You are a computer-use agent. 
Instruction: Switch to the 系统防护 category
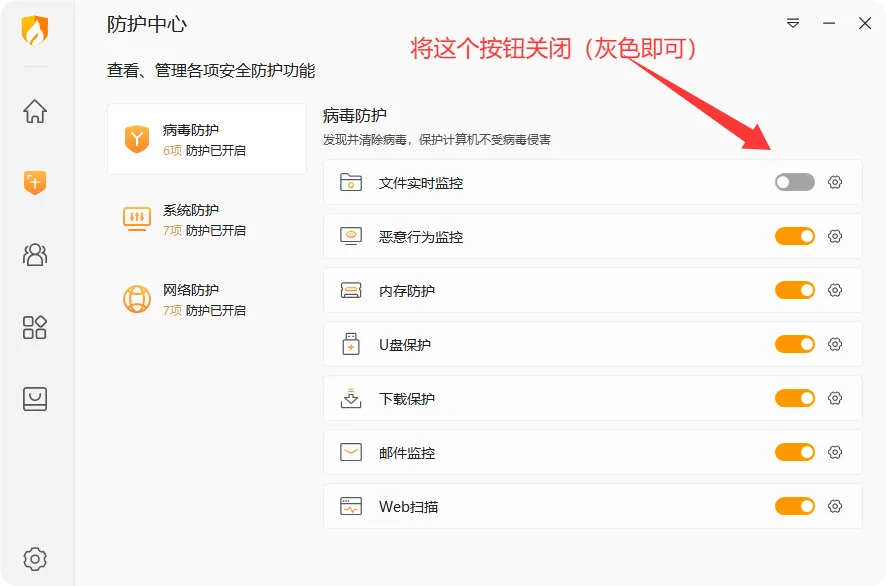tap(207, 219)
